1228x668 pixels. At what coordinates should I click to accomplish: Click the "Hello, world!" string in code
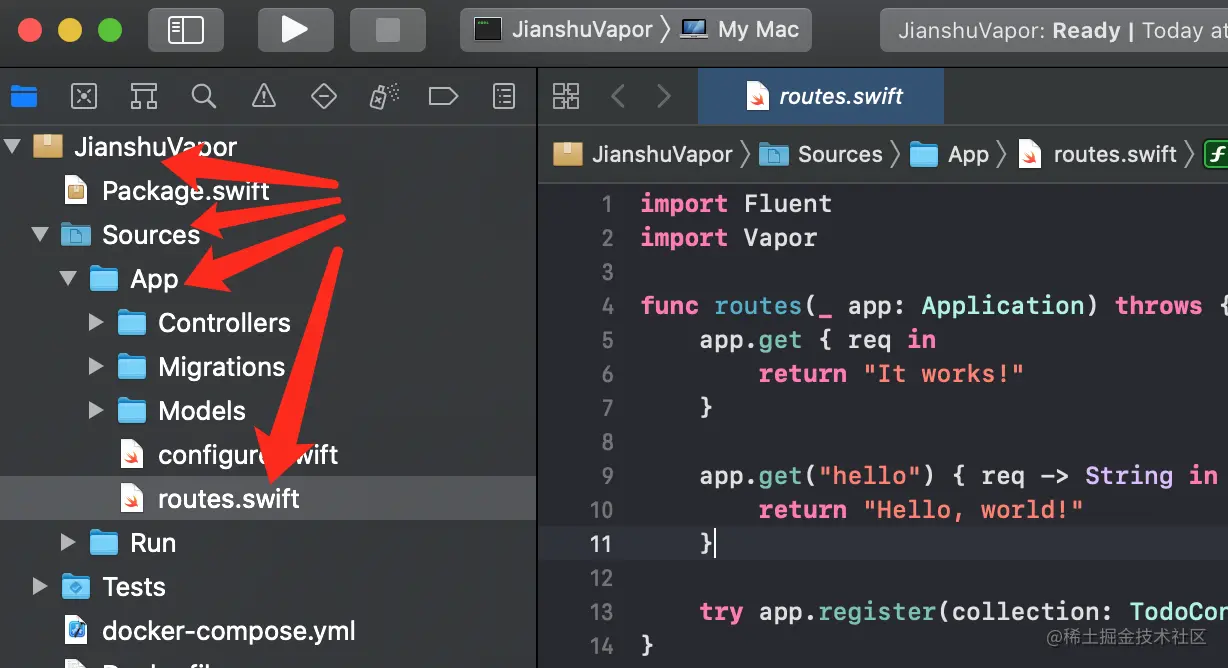pos(973,510)
